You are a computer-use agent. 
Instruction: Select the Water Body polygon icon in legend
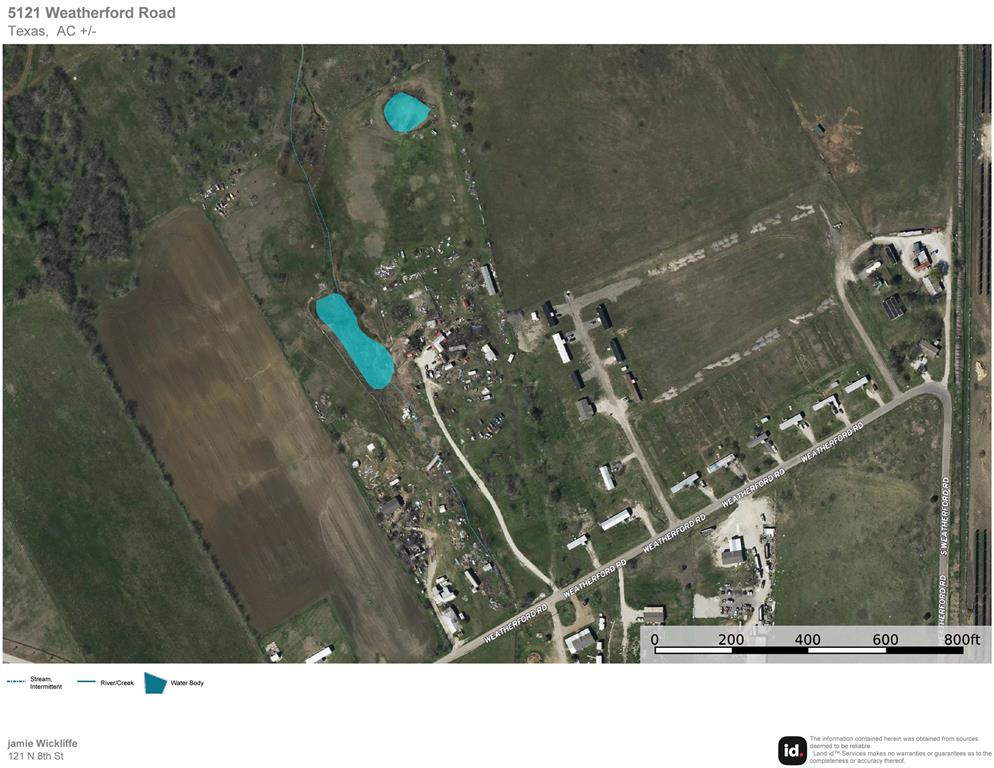pos(153,680)
